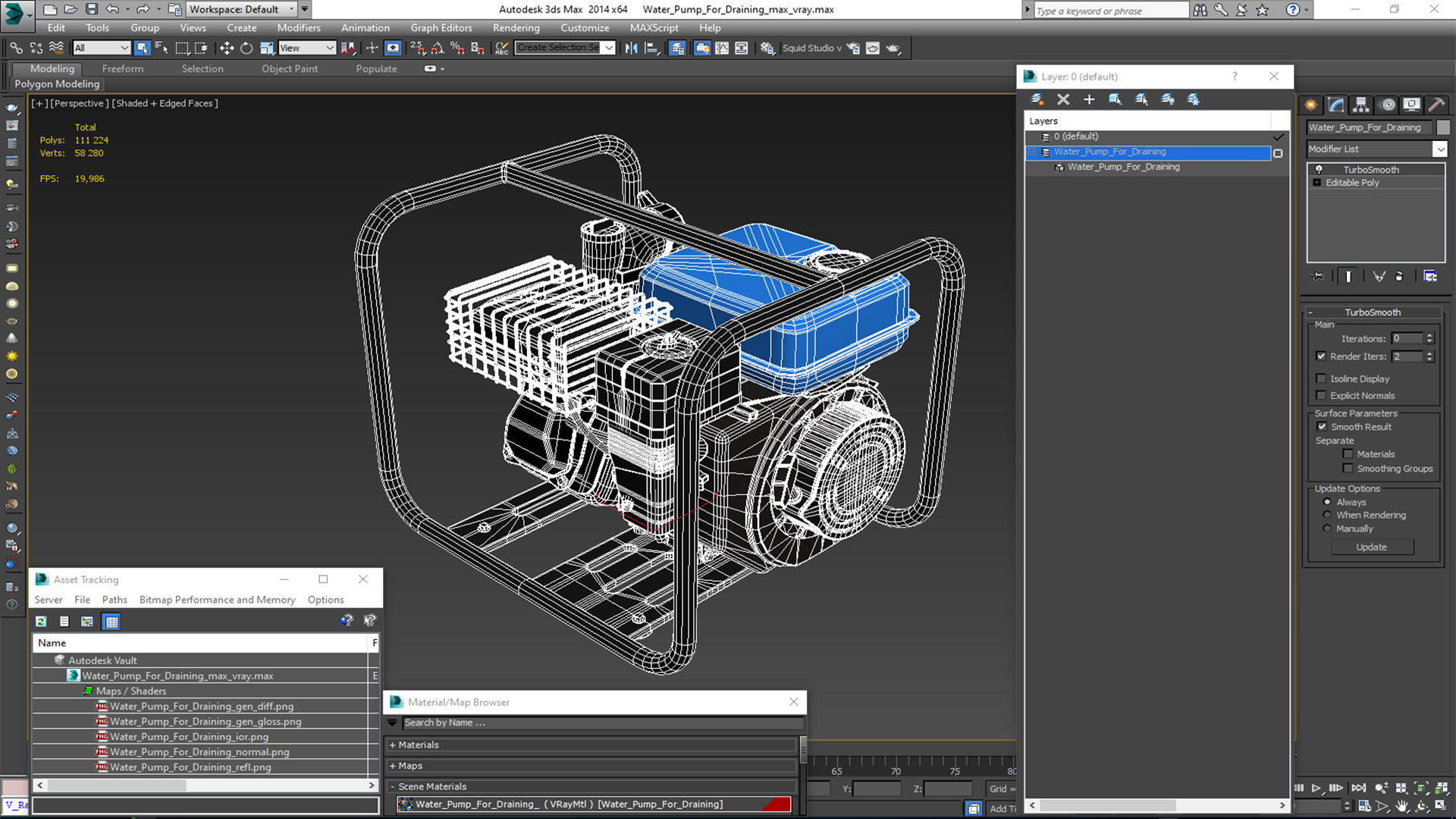1456x819 pixels.
Task: Click Search by Name field in Material Browser
Action: (601, 723)
